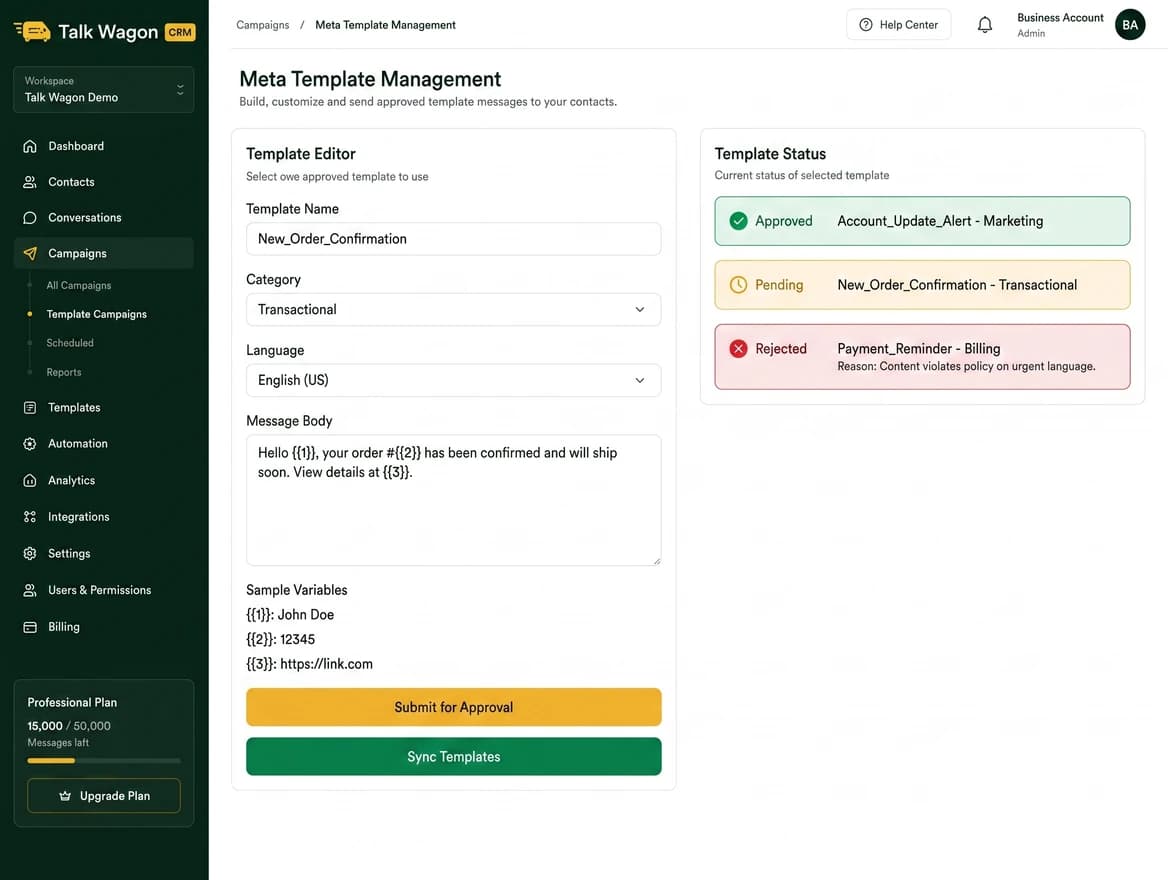Click the Business Account Admin profile name
Image resolution: width=1168 pixels, height=880 pixels.
[1060, 25]
